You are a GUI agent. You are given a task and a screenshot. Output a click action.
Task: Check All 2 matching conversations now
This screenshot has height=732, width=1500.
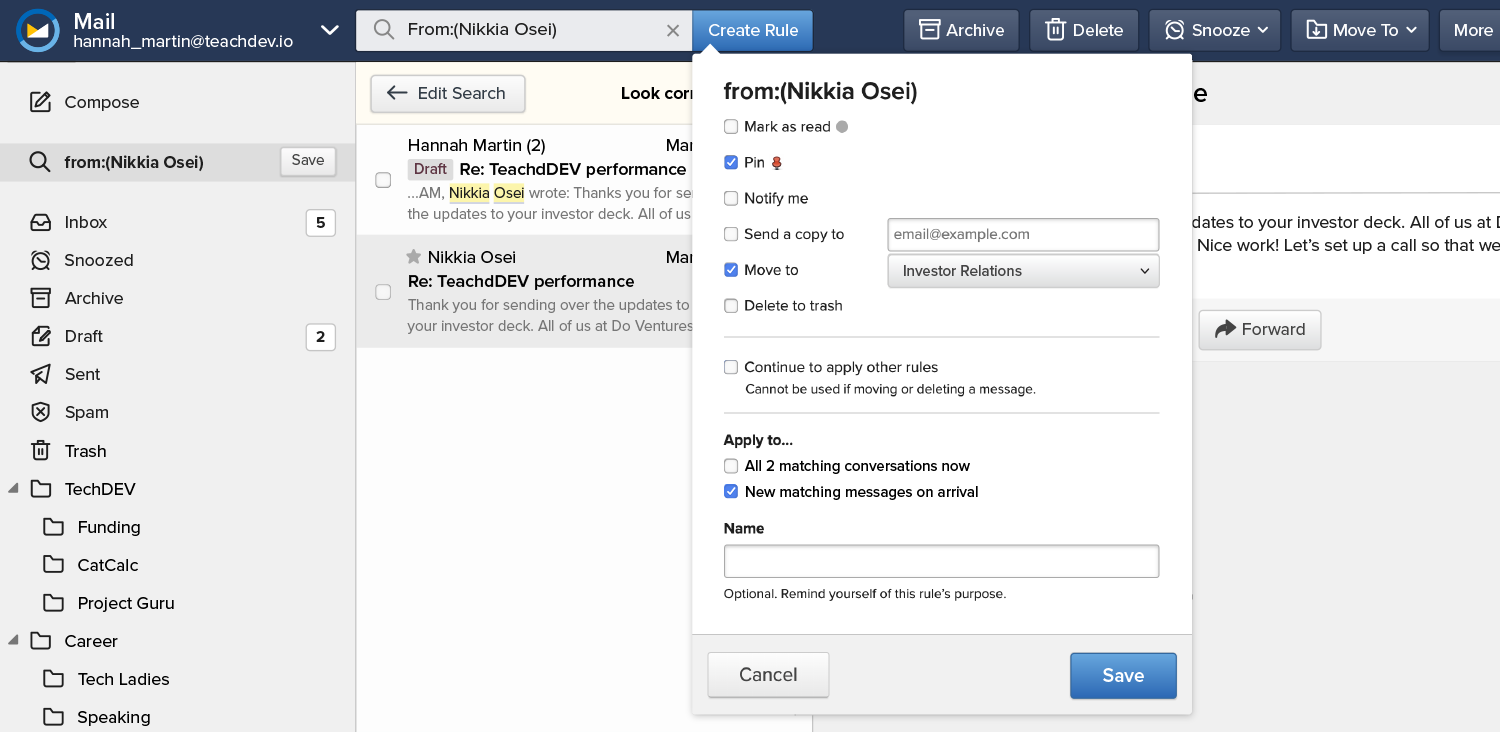731,466
